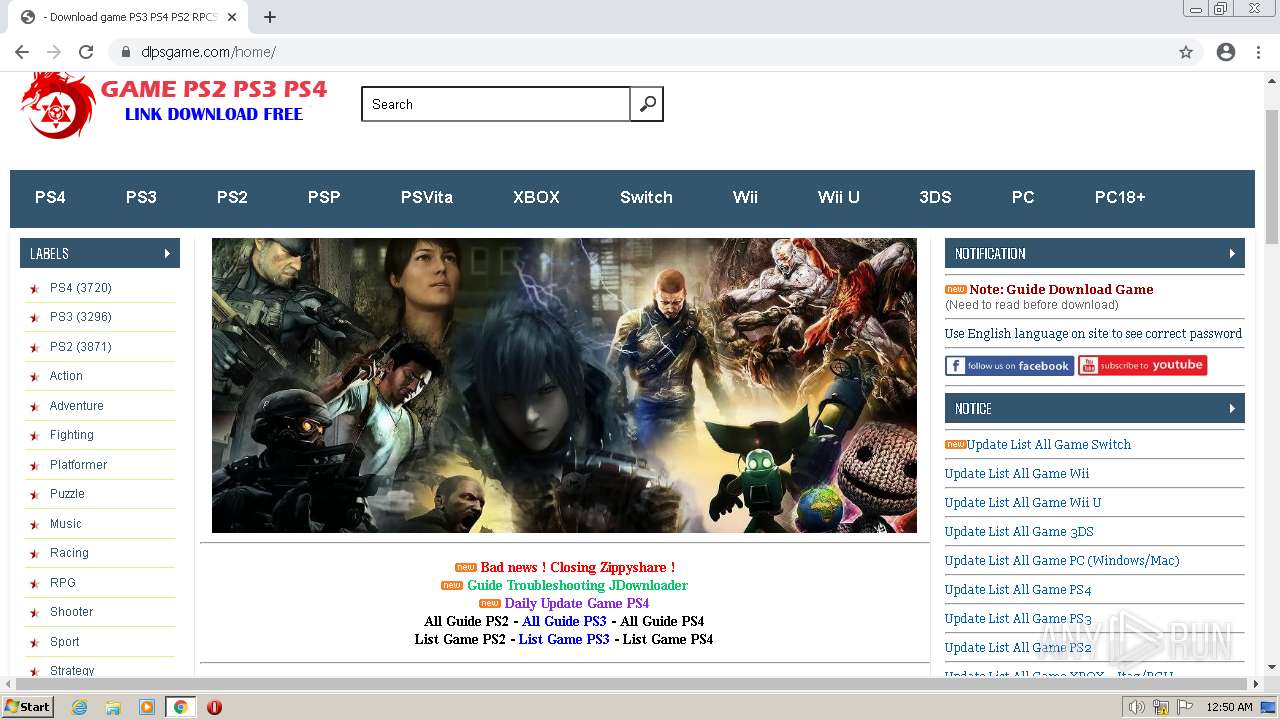1280x720 pixels.
Task: Open the 3DS menu tab
Action: [935, 198]
